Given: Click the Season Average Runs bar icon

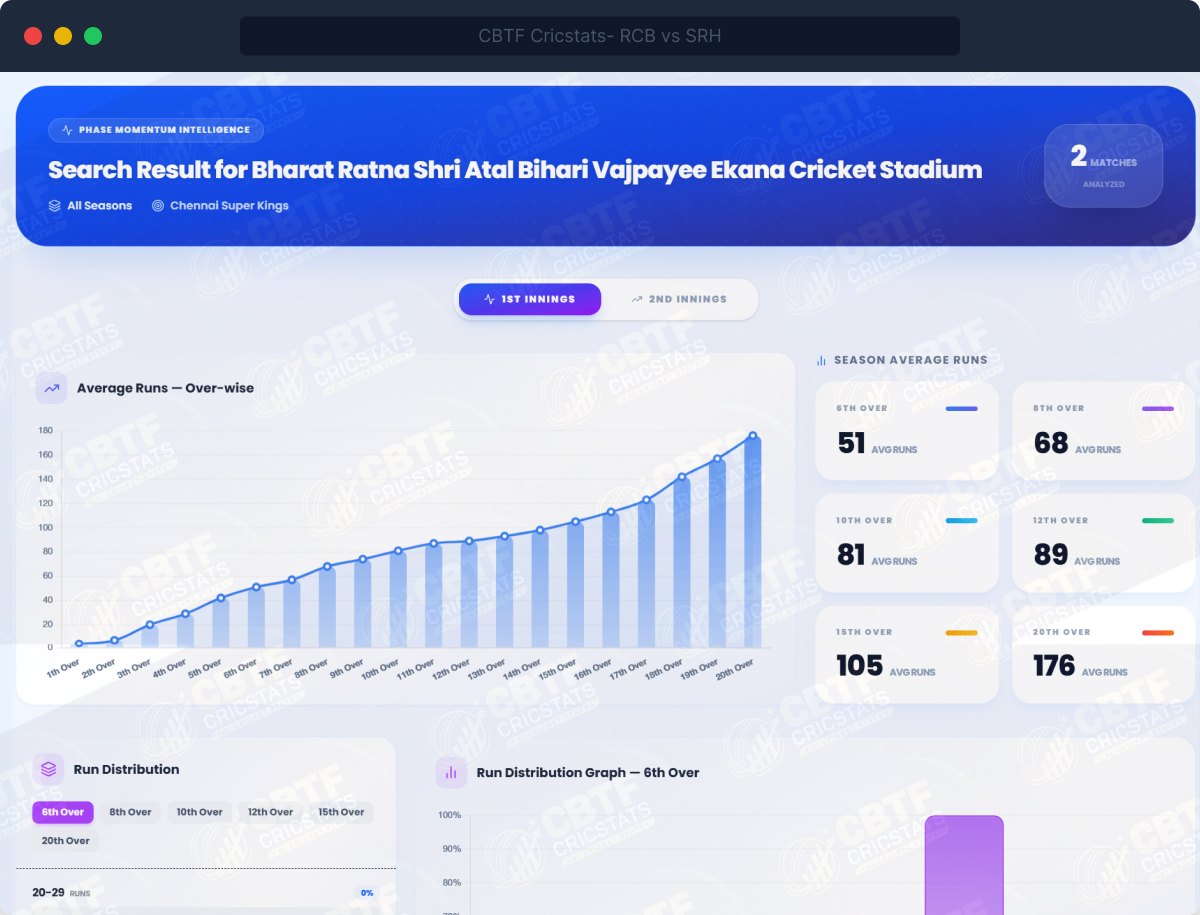Looking at the screenshot, I should click(822, 360).
